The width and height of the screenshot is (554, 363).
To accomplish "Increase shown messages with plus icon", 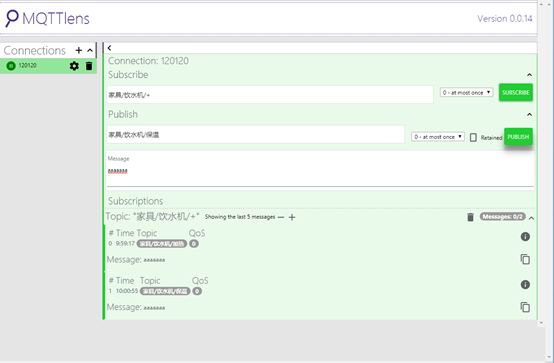I will [x=292, y=217].
